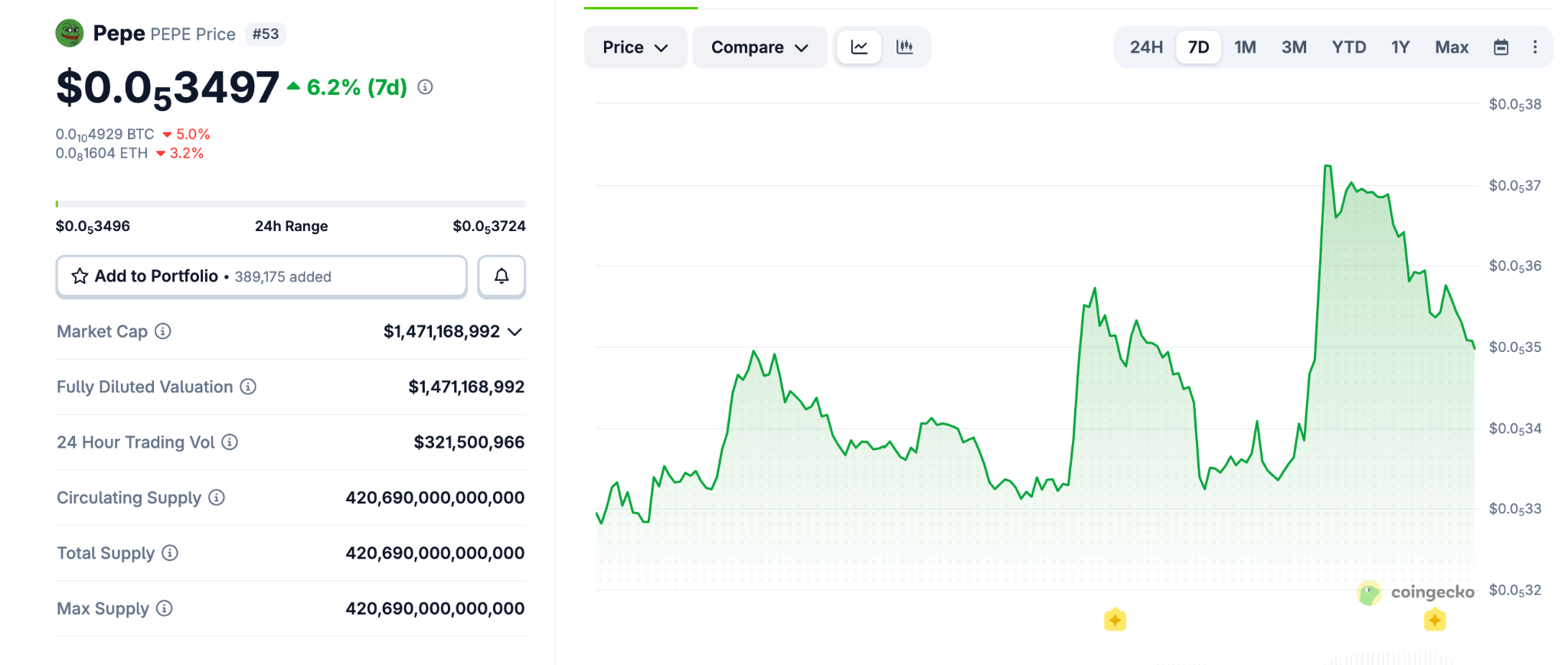The image size is (1568, 665).
Task: Switch to candlestick chart view
Action: click(905, 47)
